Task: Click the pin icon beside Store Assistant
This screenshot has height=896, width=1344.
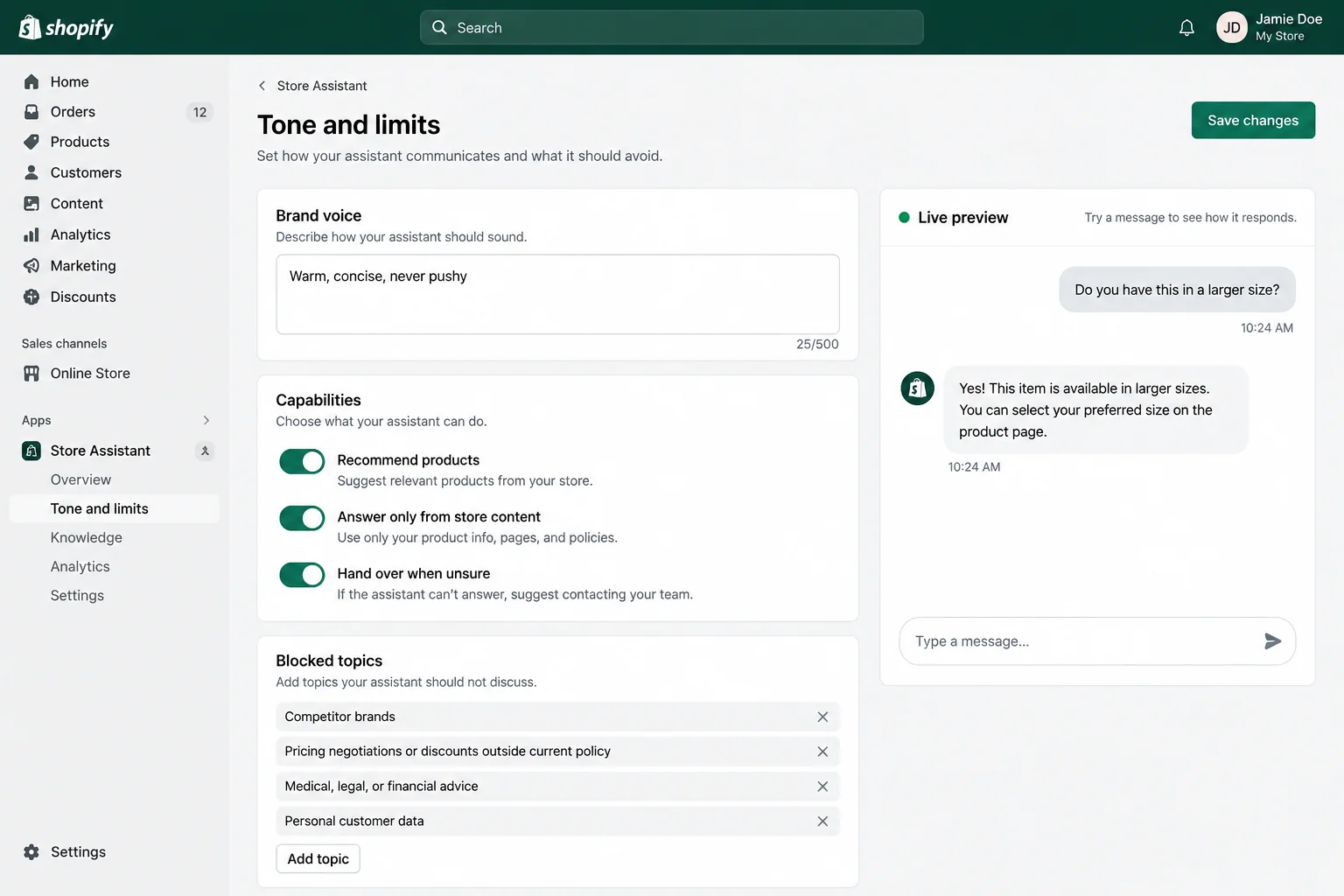Action: click(x=205, y=451)
